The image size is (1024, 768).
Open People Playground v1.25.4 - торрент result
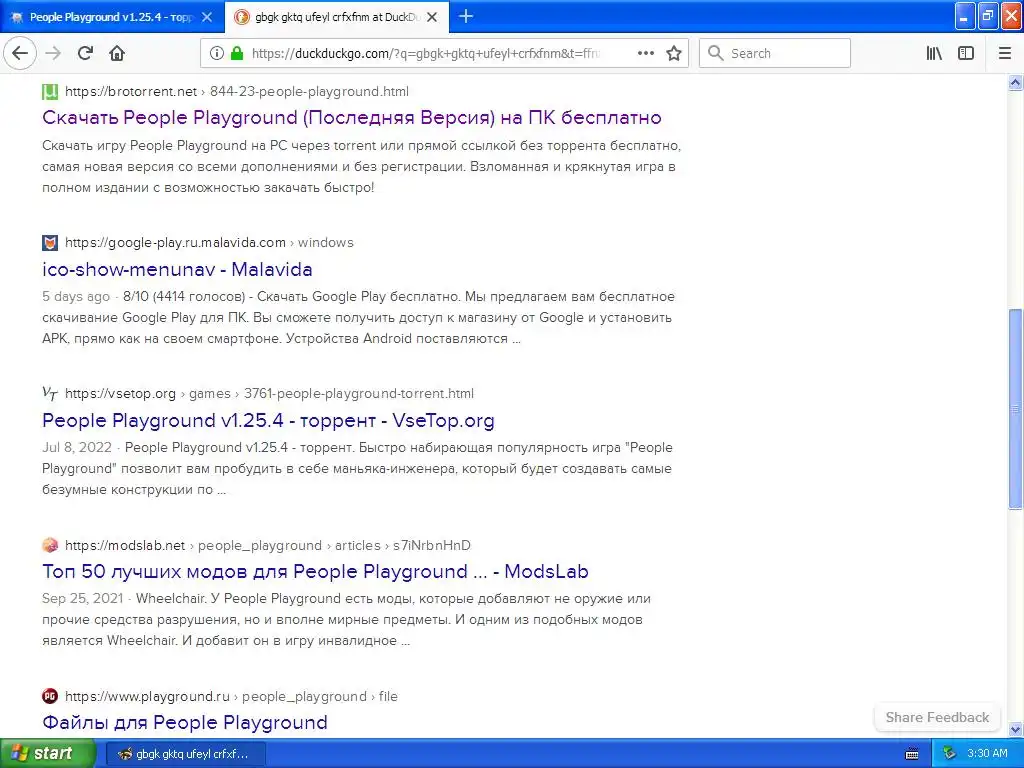click(x=268, y=421)
